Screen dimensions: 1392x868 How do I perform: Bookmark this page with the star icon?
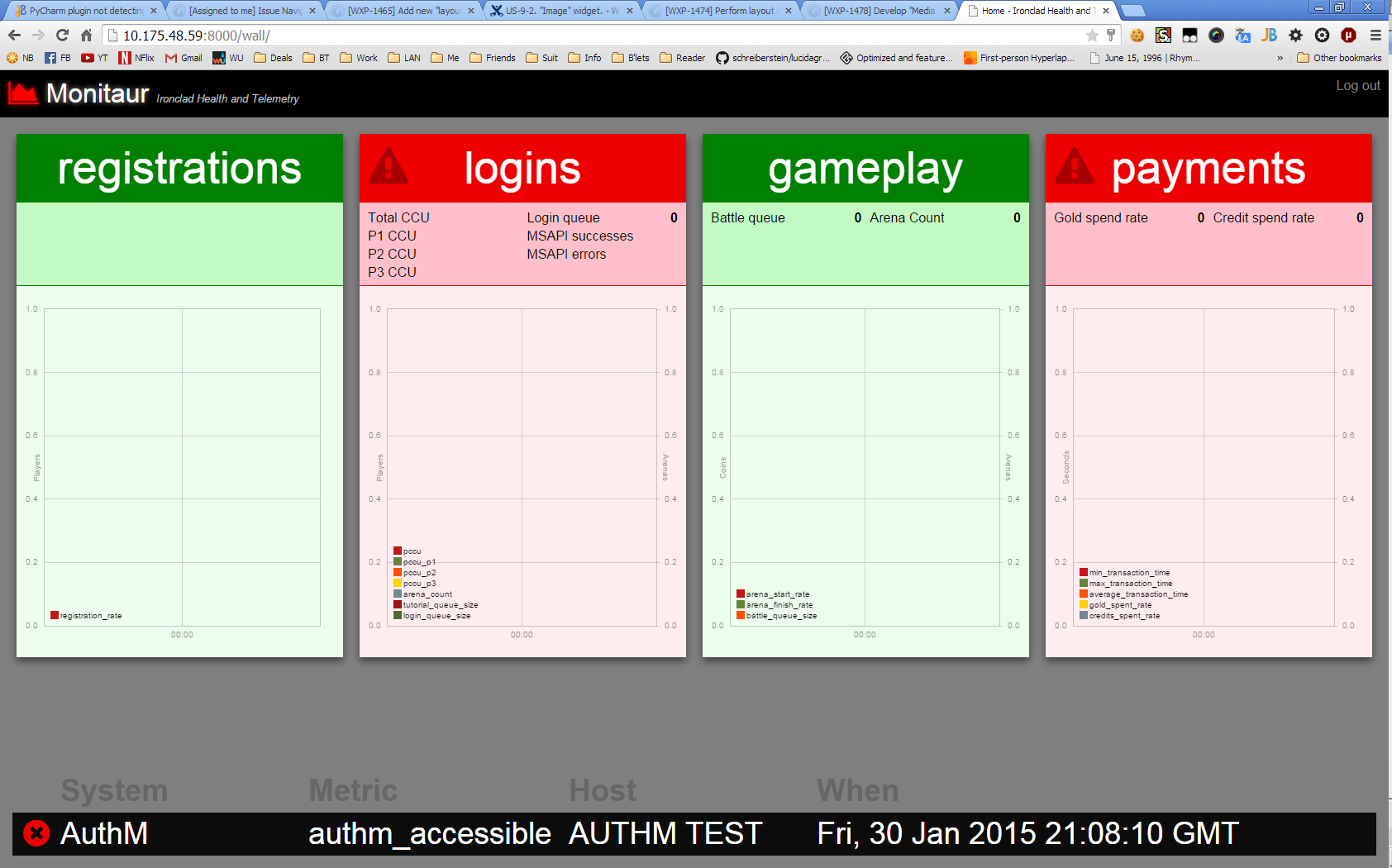point(1092,36)
